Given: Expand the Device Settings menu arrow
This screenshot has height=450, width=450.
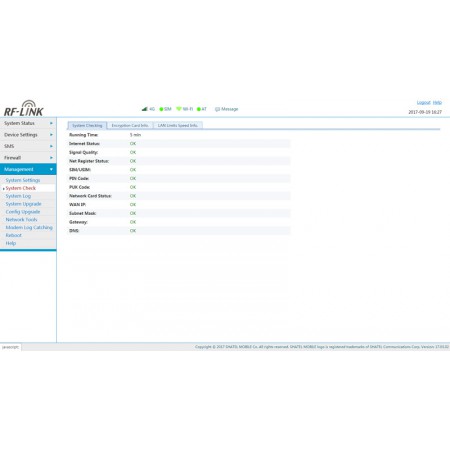Looking at the screenshot, I should [51, 135].
